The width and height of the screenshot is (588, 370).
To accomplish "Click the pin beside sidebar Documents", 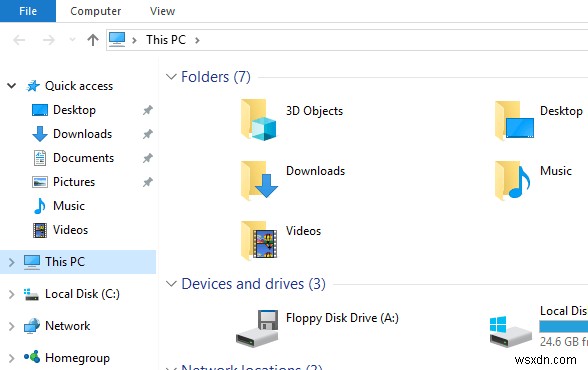I will 147,158.
